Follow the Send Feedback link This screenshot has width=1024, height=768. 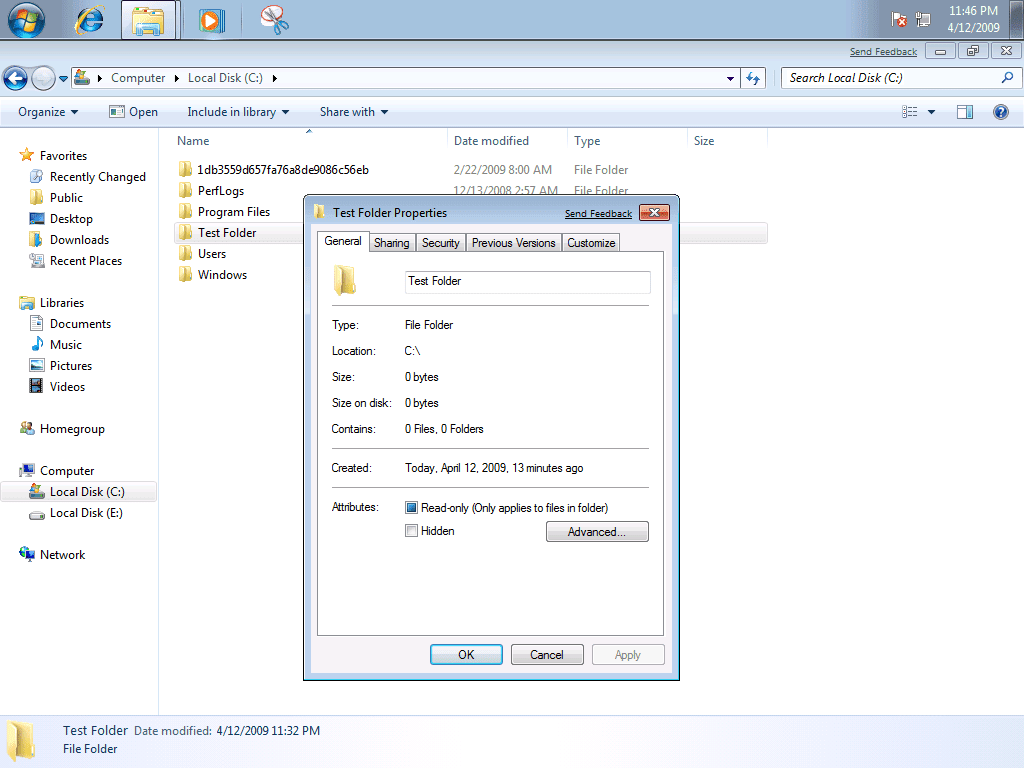pos(598,213)
